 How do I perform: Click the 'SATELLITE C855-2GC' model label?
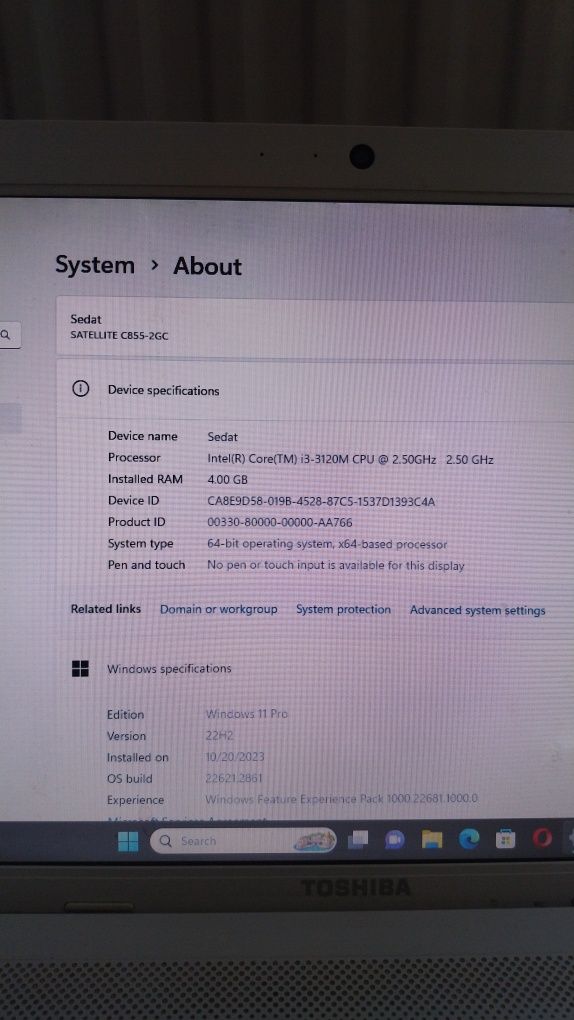[119, 336]
